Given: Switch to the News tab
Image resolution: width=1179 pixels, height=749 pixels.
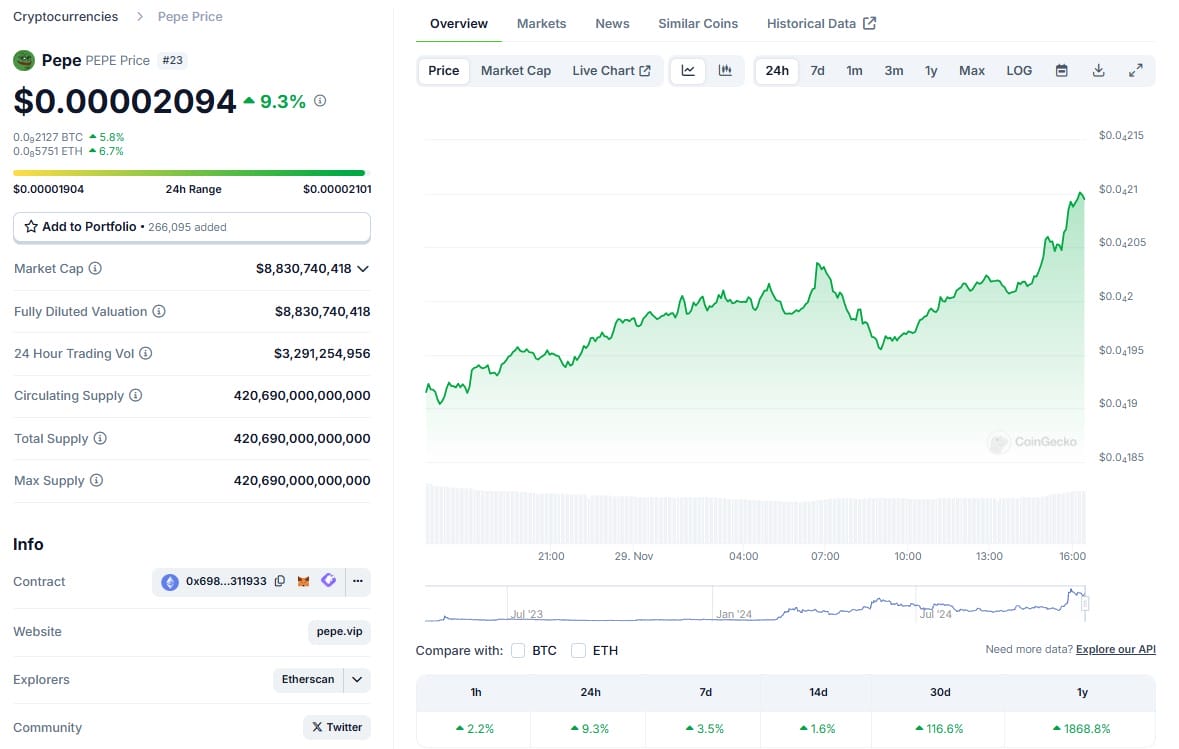Looking at the screenshot, I should [612, 23].
